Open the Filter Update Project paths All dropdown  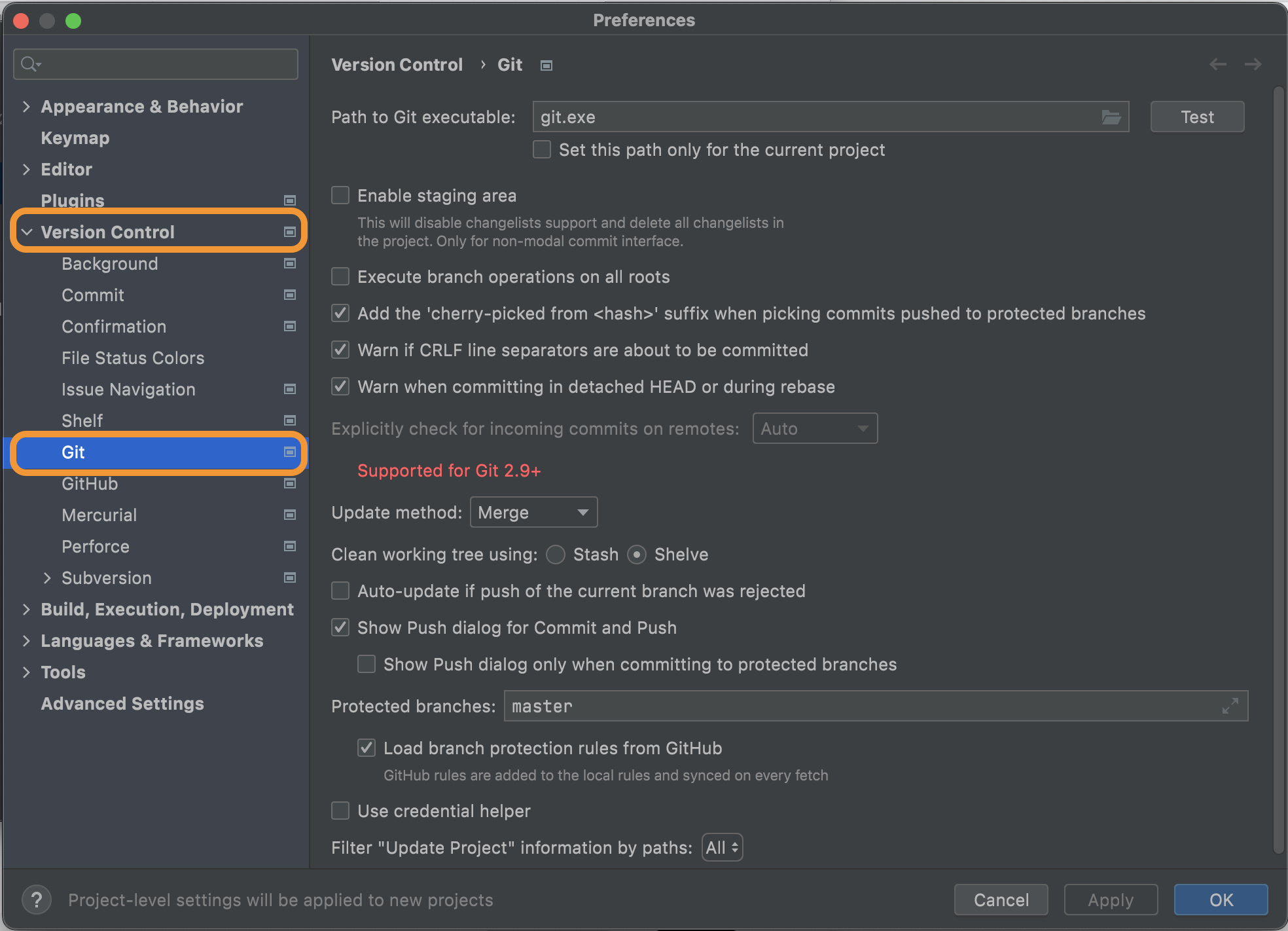tap(722, 848)
